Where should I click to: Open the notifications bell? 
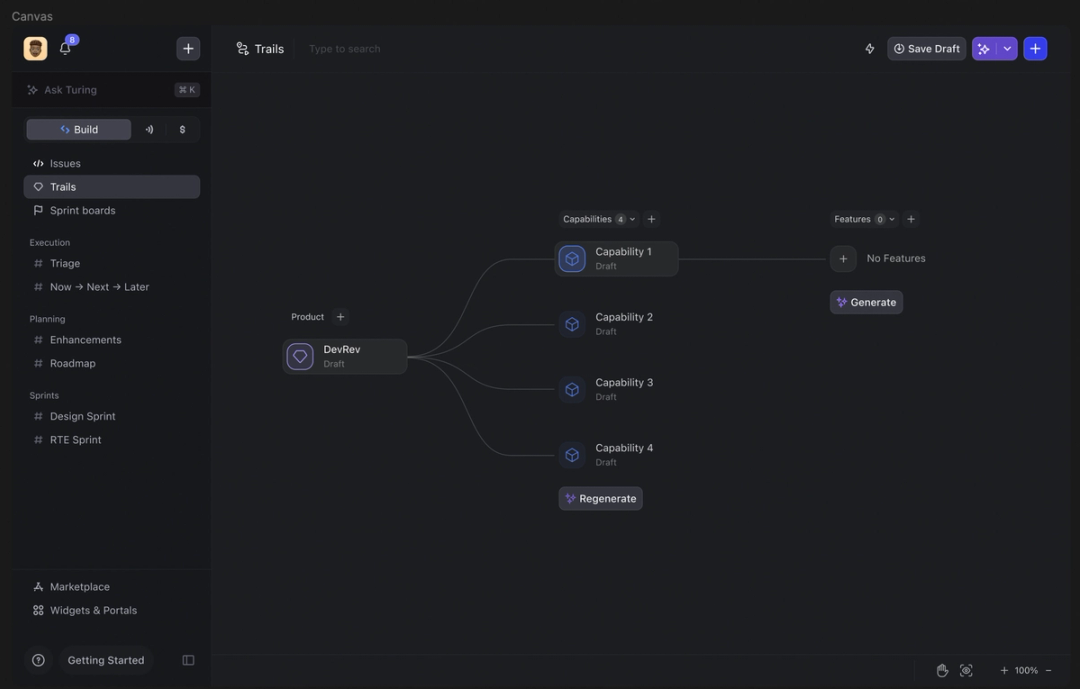point(65,48)
